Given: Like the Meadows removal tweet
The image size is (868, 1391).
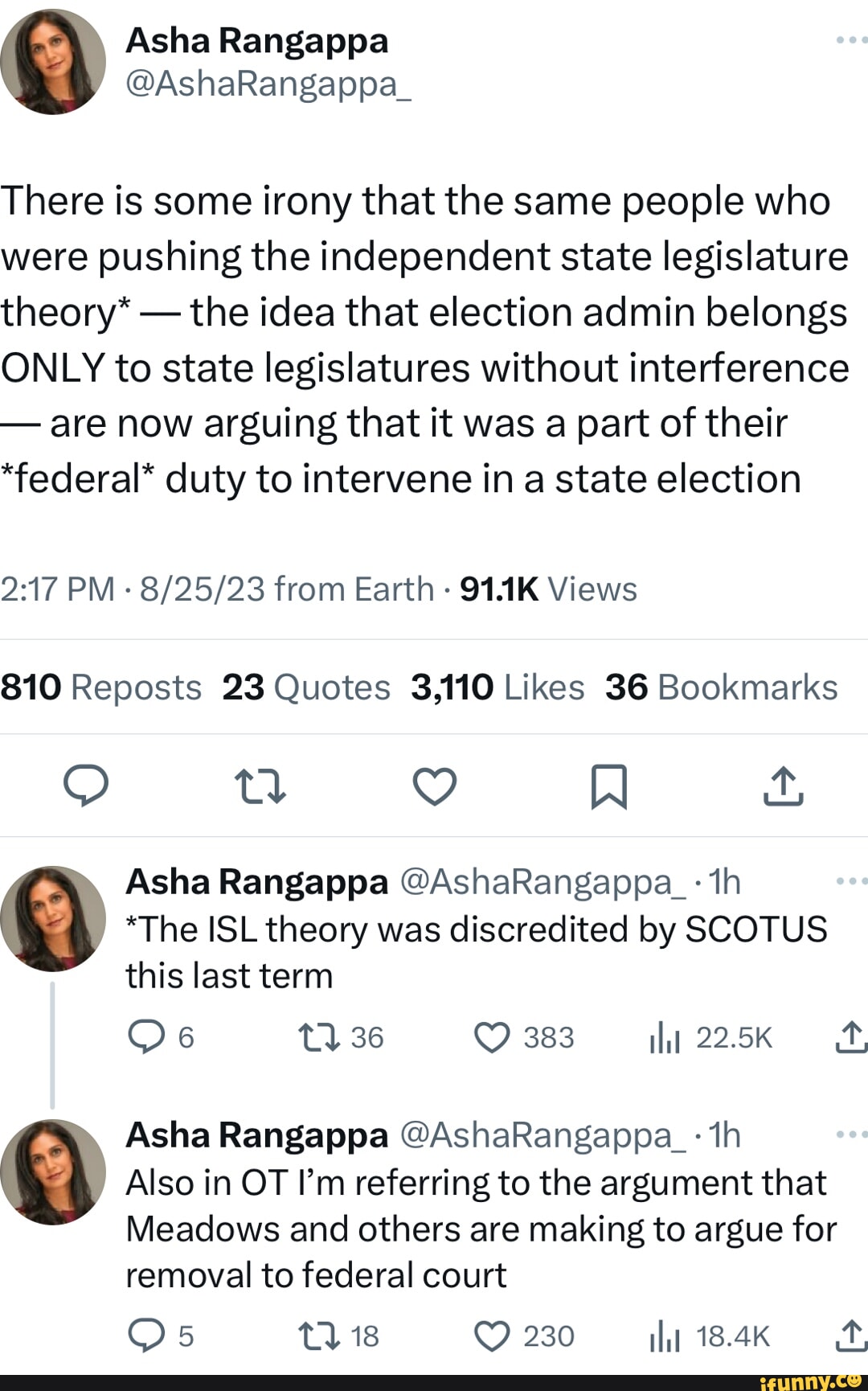Looking at the screenshot, I should tap(492, 1336).
